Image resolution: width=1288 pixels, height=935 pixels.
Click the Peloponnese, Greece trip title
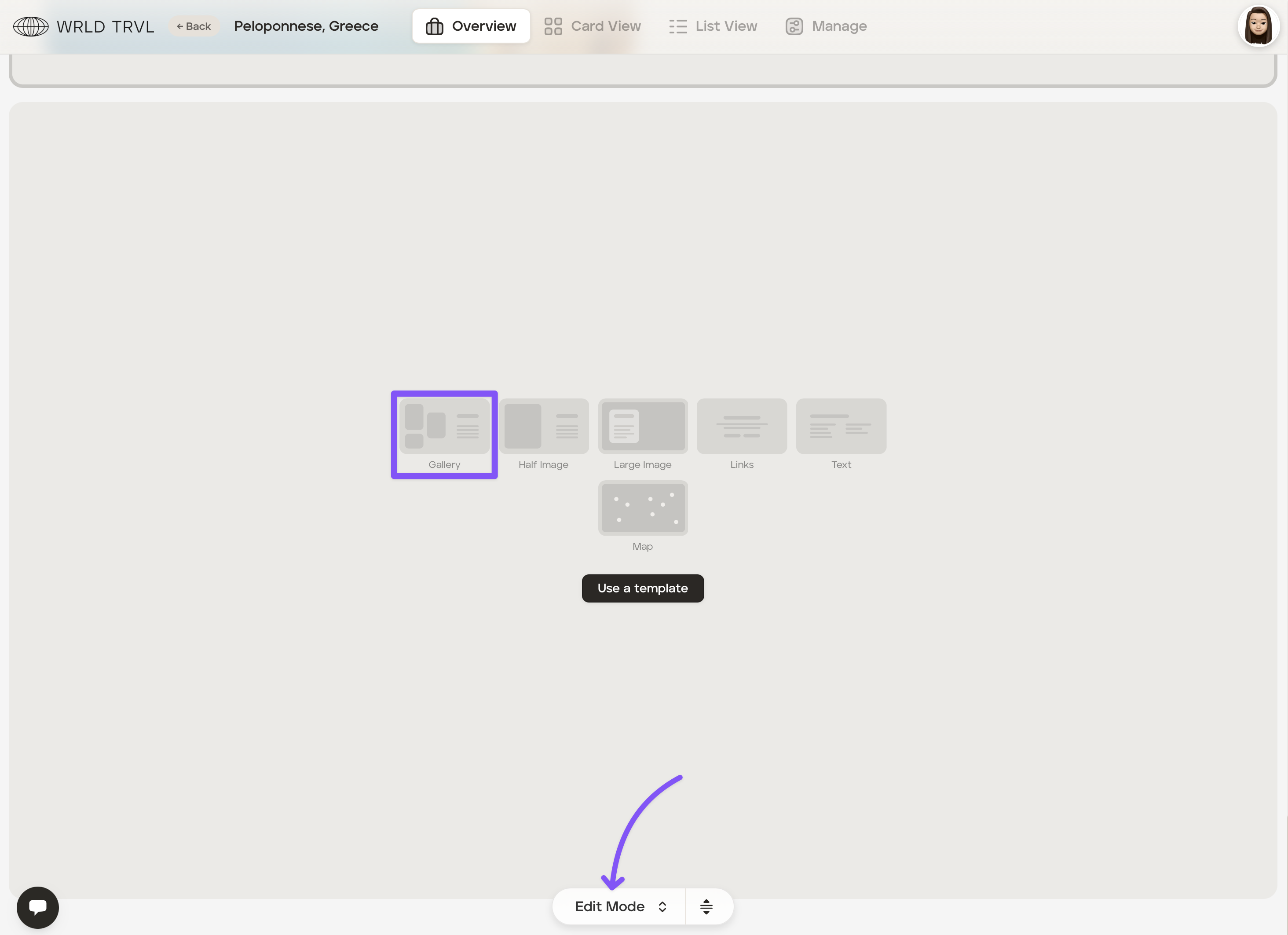306,26
